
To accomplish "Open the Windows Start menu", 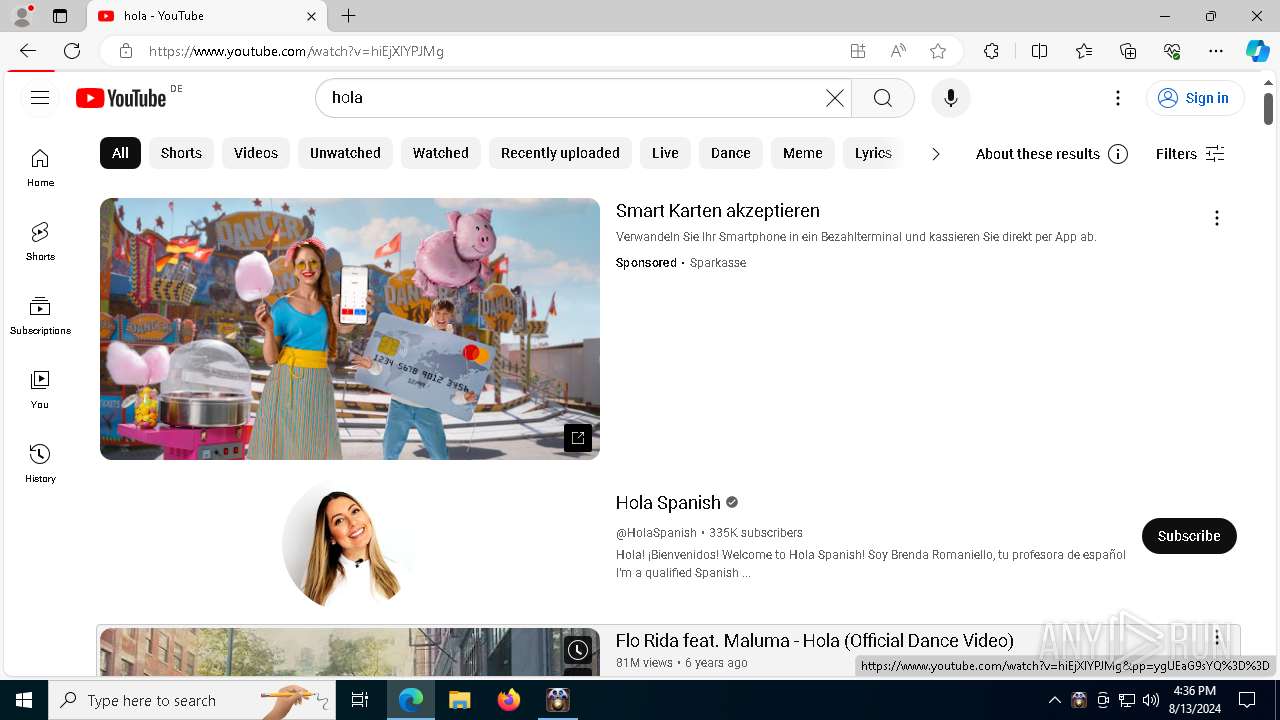I will point(24,700).
